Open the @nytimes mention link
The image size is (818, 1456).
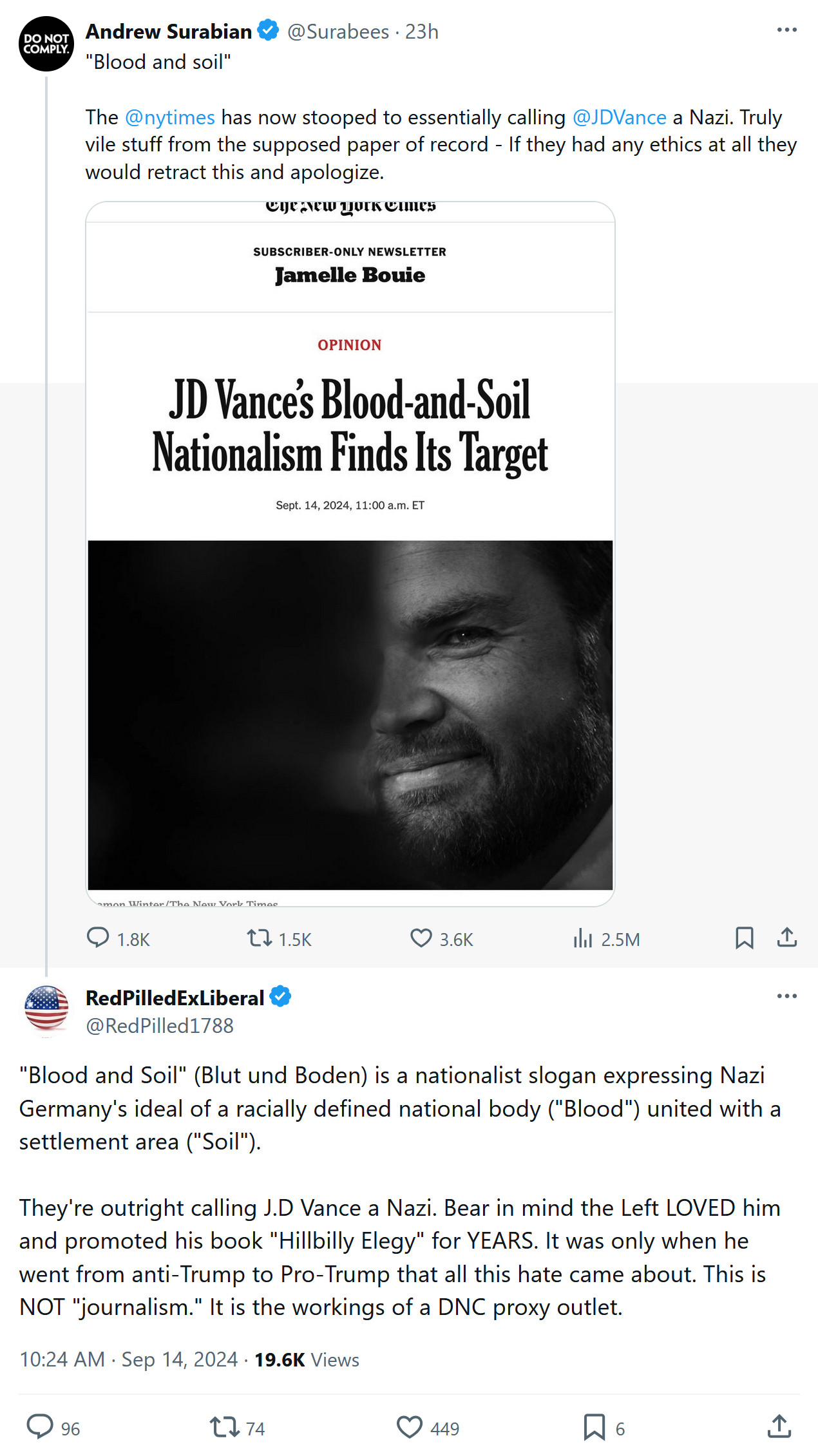pos(169,118)
